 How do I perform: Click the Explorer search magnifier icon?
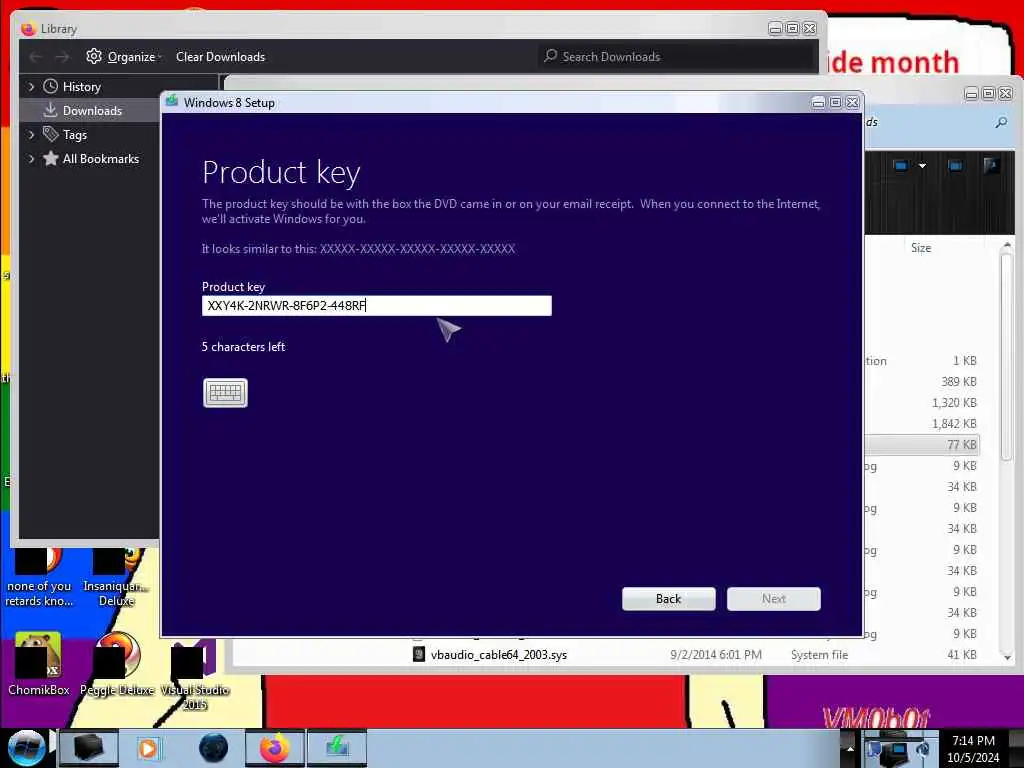(x=1000, y=122)
